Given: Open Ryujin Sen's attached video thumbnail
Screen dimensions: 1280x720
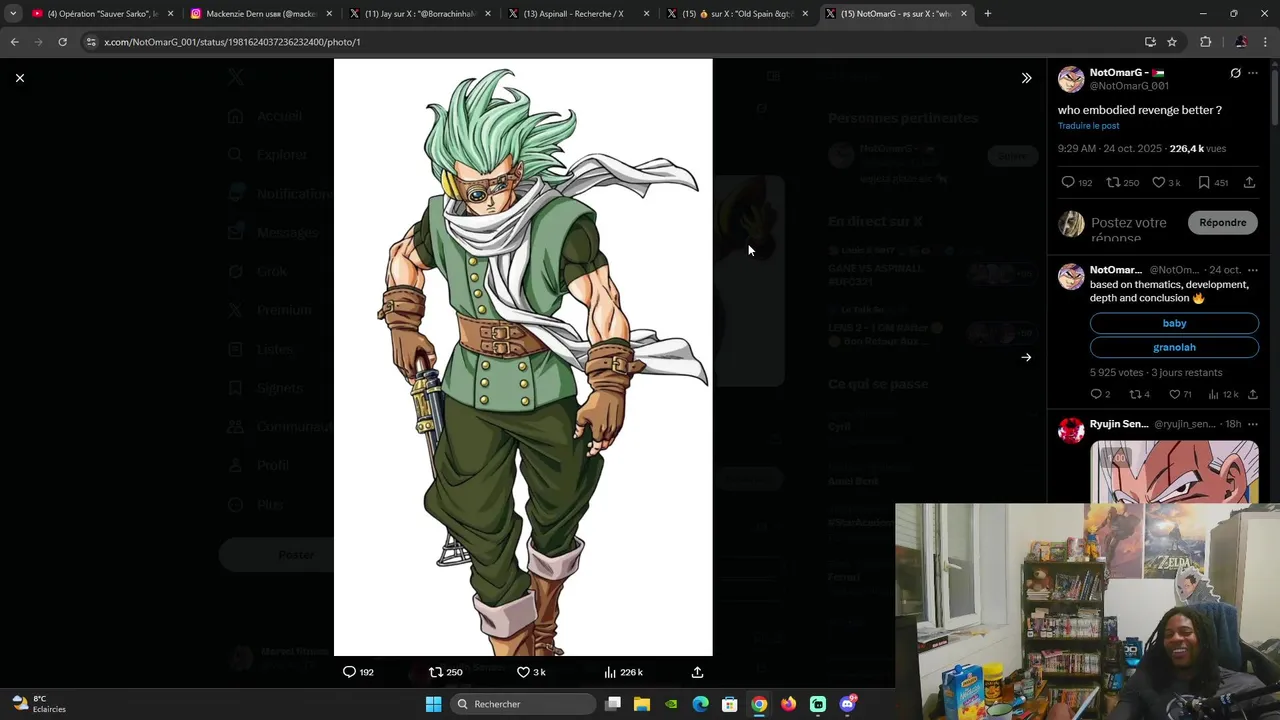Looking at the screenshot, I should (x=1174, y=471).
